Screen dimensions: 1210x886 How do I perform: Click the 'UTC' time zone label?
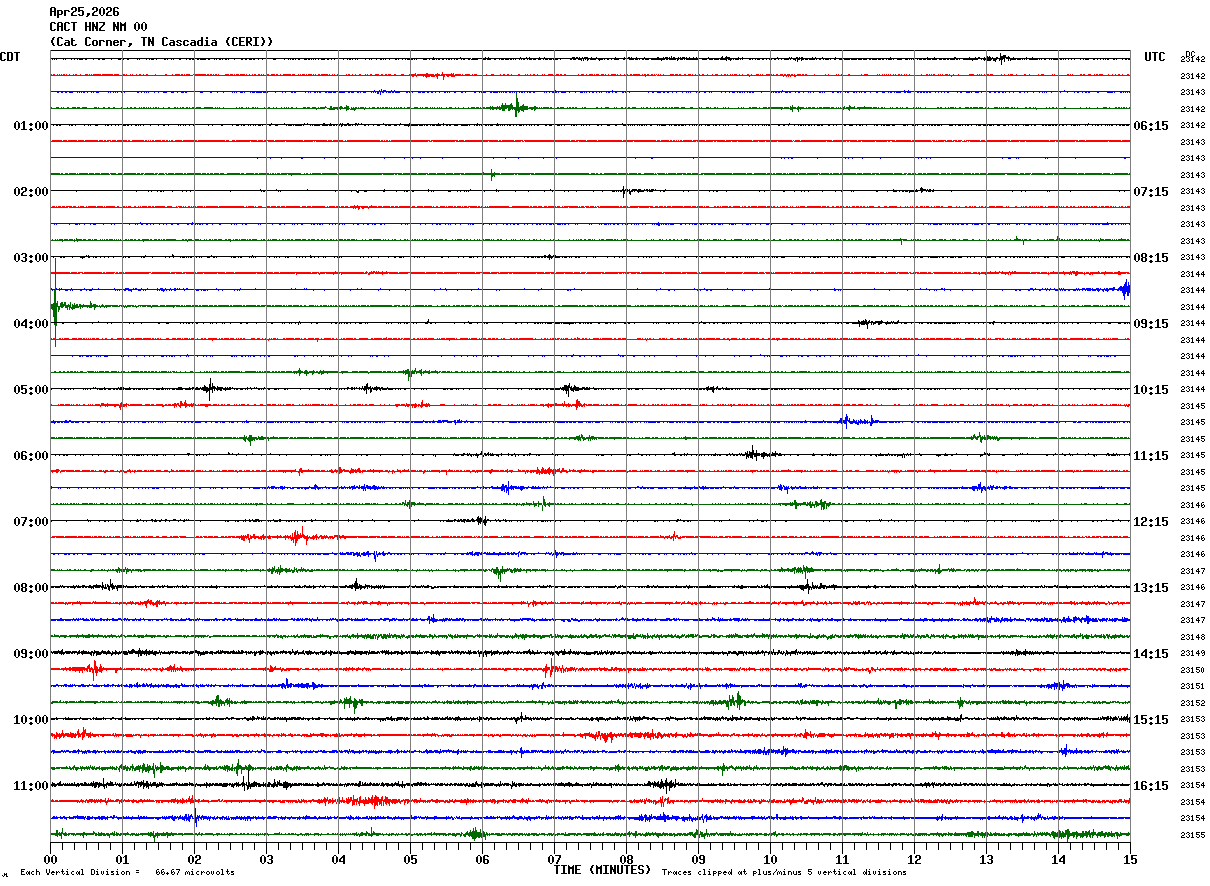(x=1155, y=57)
